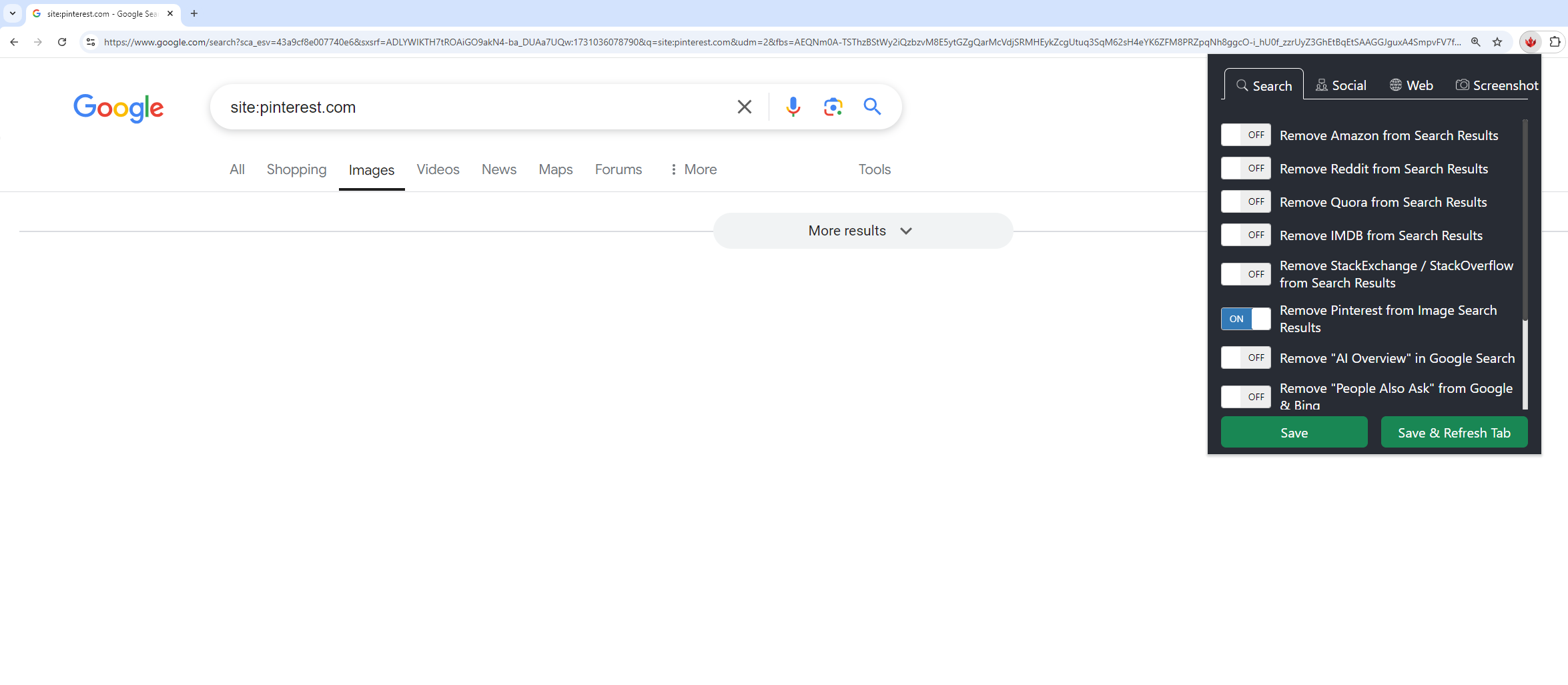Click Save & Refresh Tab button
Image resolution: width=1568 pixels, height=685 pixels.
pyautogui.click(x=1454, y=433)
